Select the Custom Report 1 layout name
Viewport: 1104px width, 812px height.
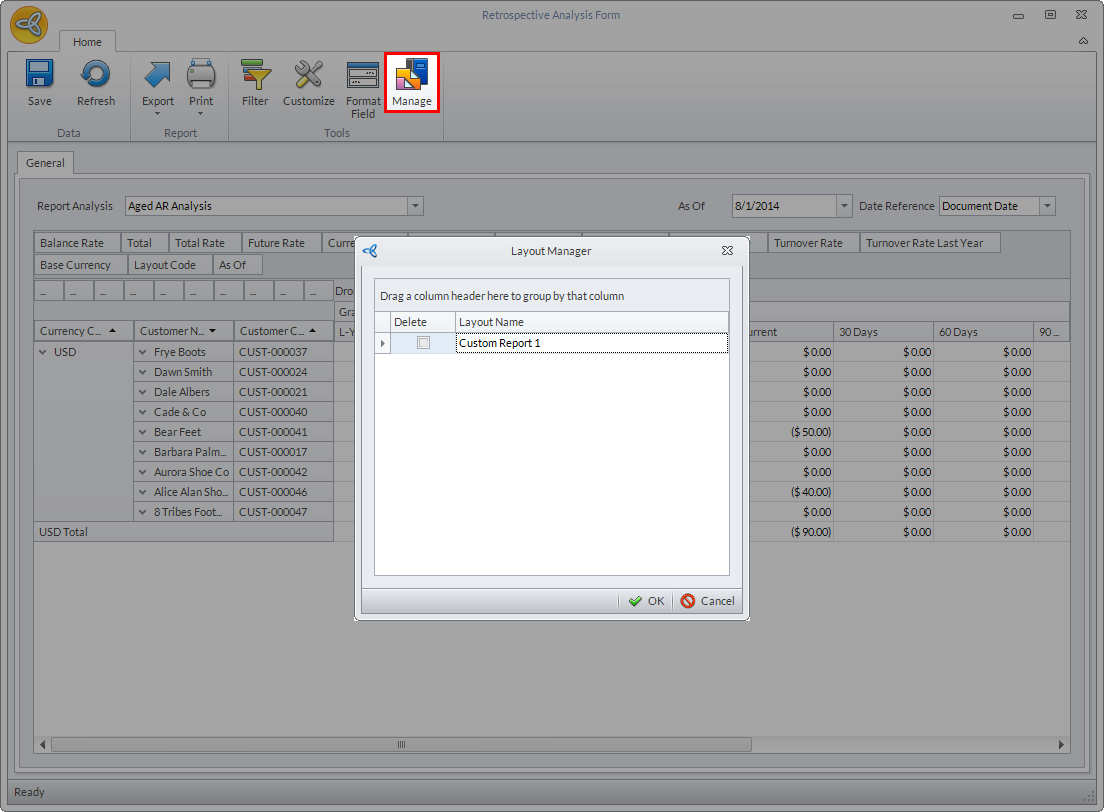click(590, 343)
